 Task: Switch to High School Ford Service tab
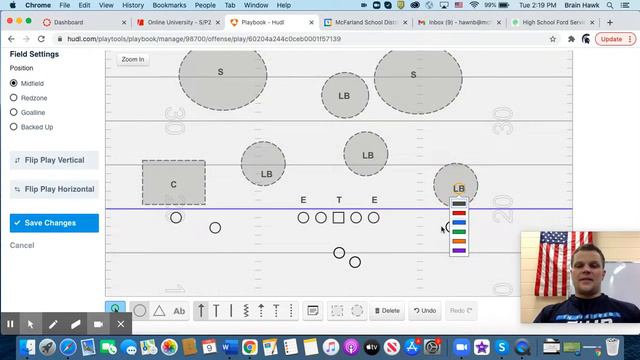pyautogui.click(x=553, y=22)
